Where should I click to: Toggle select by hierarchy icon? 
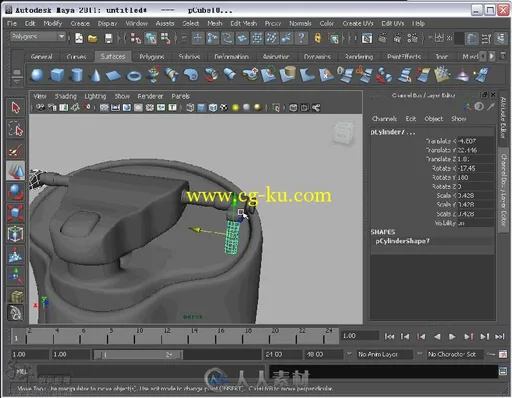[x=135, y=38]
